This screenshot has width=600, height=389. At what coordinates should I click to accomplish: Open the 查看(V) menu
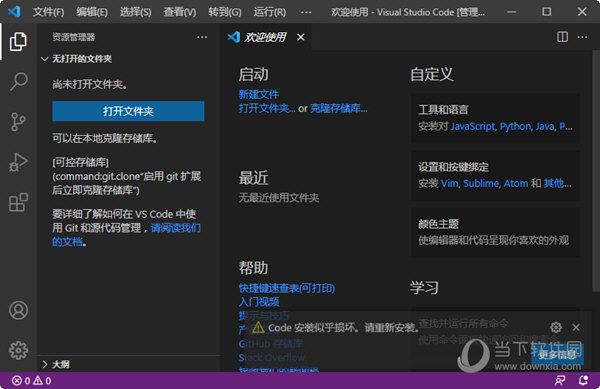point(180,12)
